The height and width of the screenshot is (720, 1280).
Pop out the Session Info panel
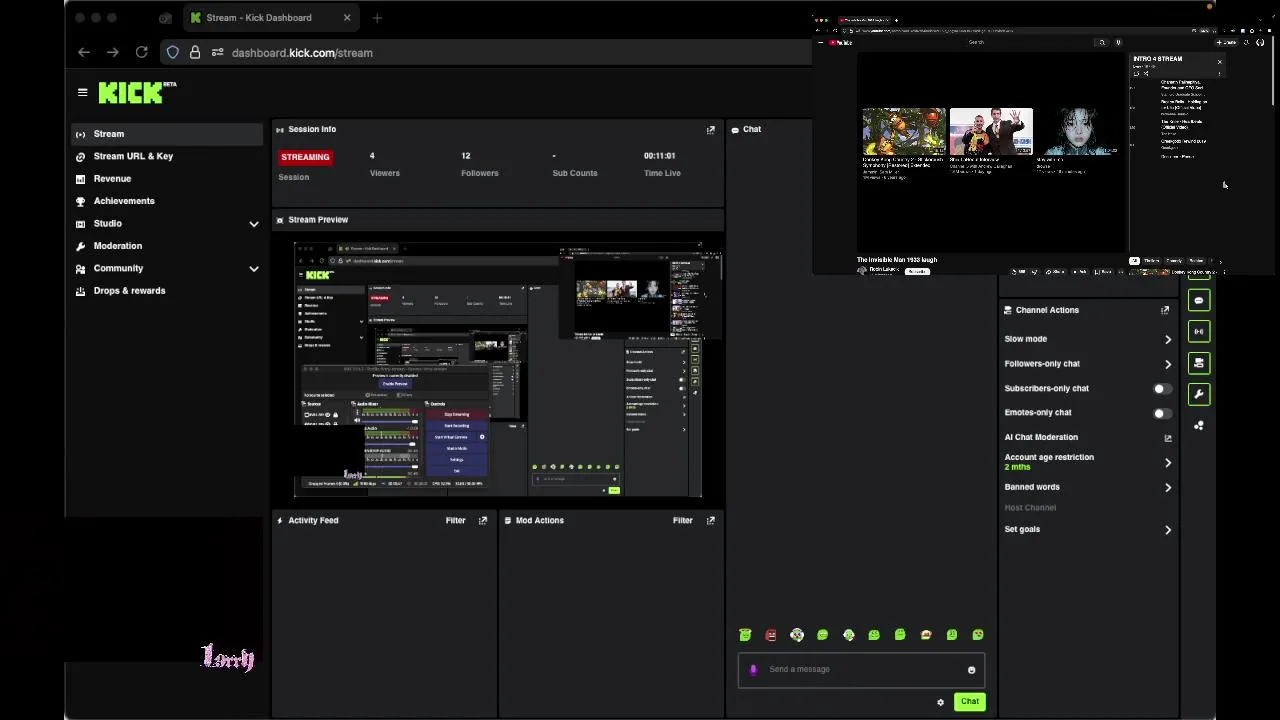tap(711, 130)
